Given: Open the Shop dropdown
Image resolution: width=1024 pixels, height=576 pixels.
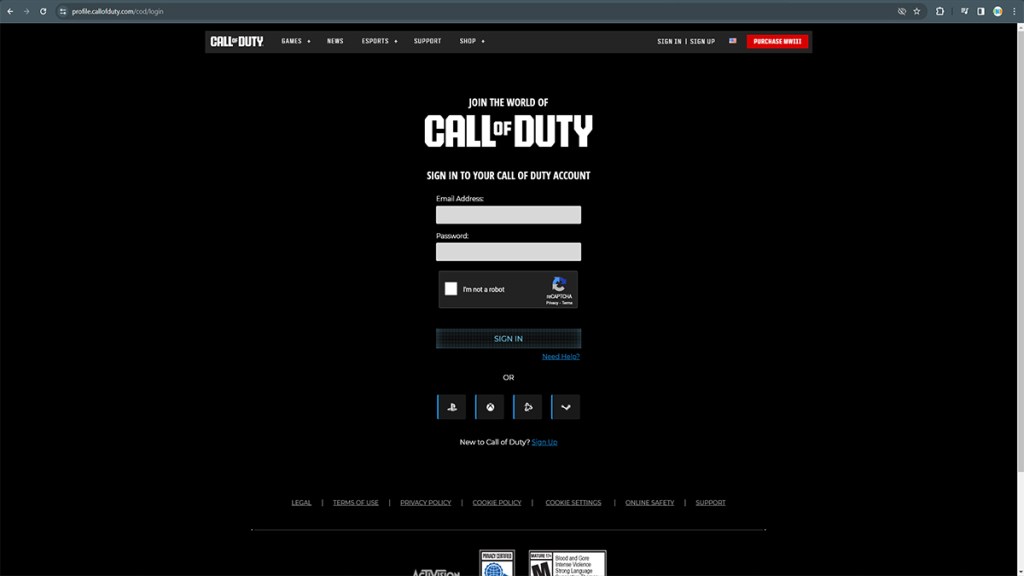Looking at the screenshot, I should tap(470, 41).
